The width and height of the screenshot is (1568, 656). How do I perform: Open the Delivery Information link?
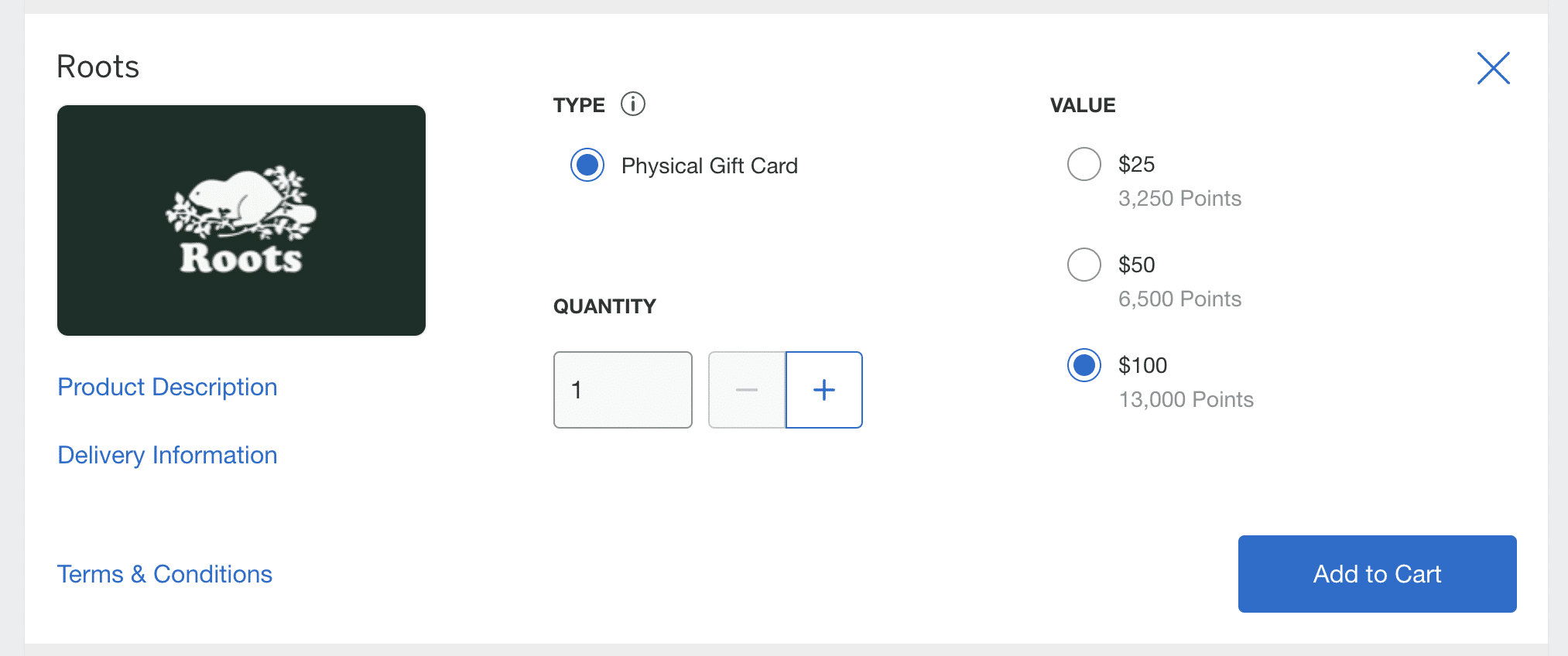click(x=167, y=455)
